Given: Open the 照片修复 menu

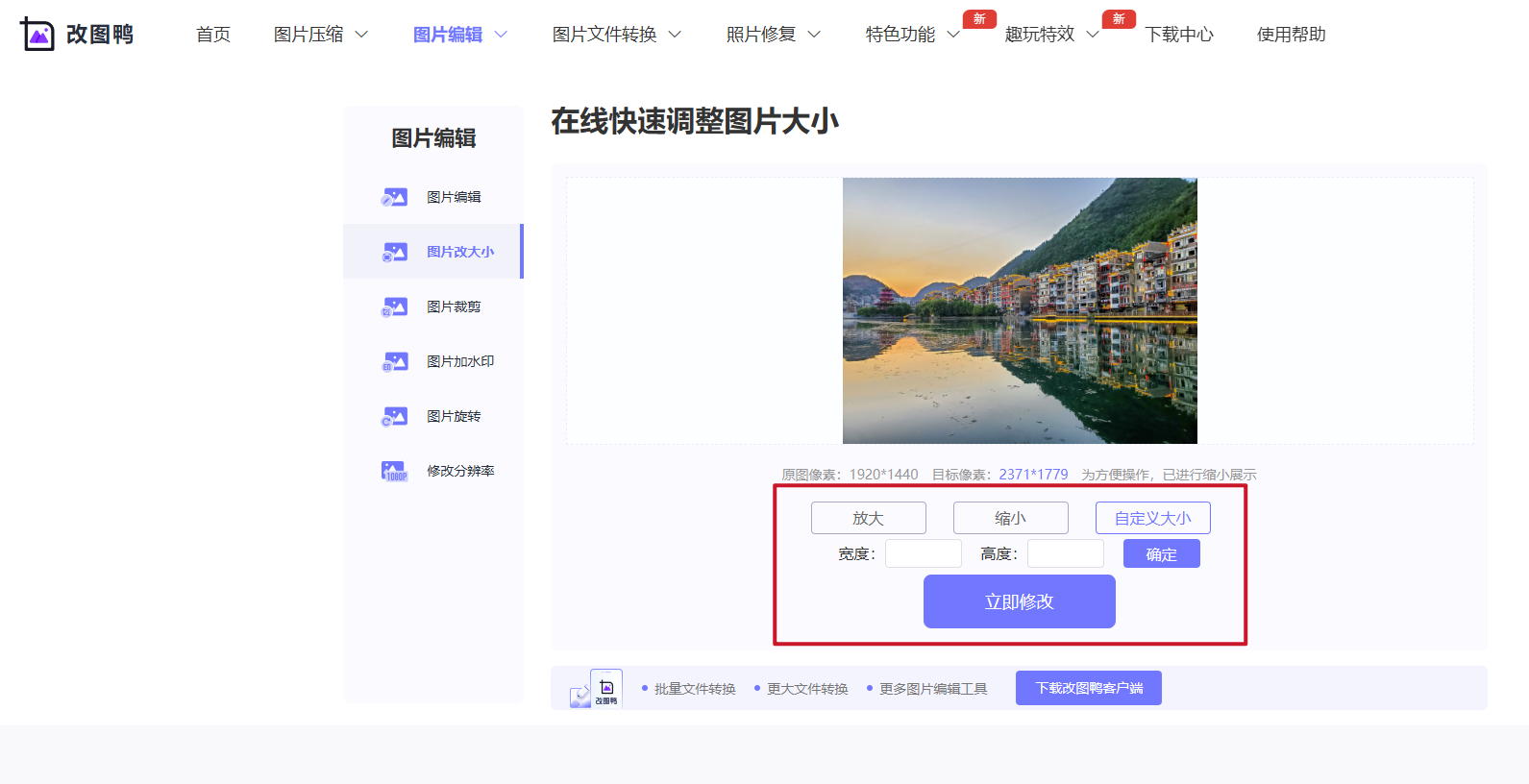Looking at the screenshot, I should (761, 35).
